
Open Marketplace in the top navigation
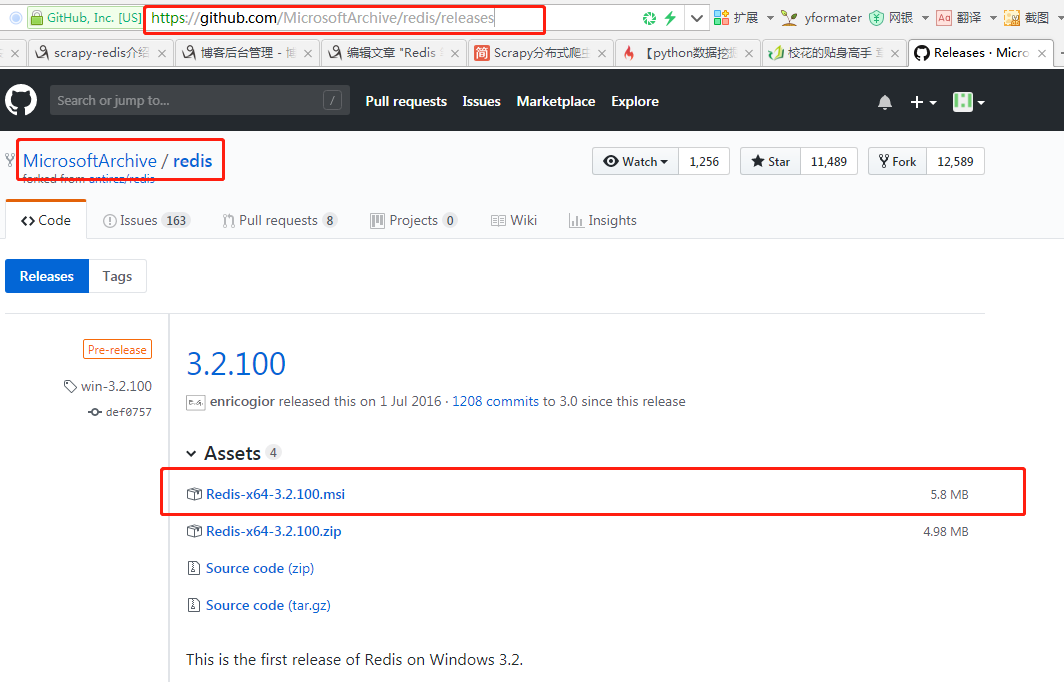556,101
